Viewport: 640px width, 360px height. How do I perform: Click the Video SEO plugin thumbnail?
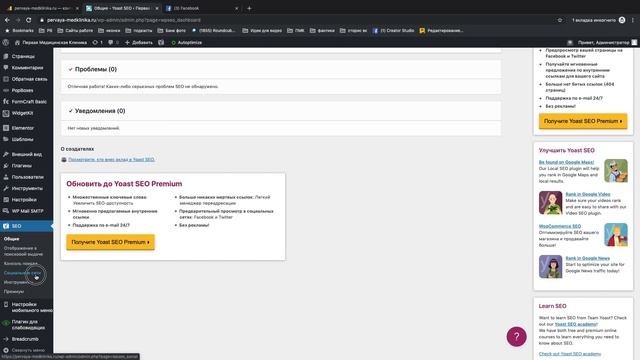click(x=551, y=203)
